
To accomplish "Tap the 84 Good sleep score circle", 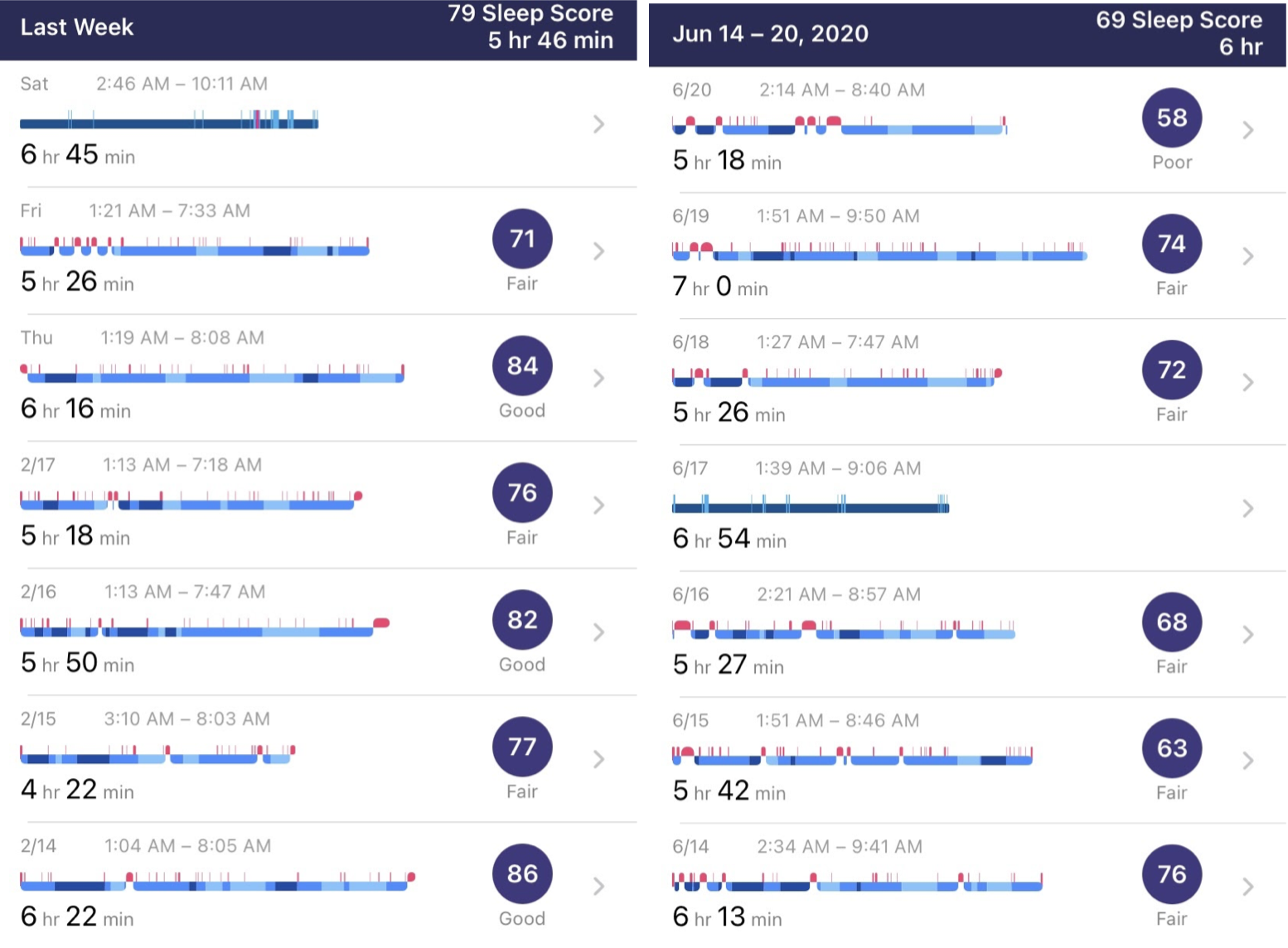I will pos(522,366).
